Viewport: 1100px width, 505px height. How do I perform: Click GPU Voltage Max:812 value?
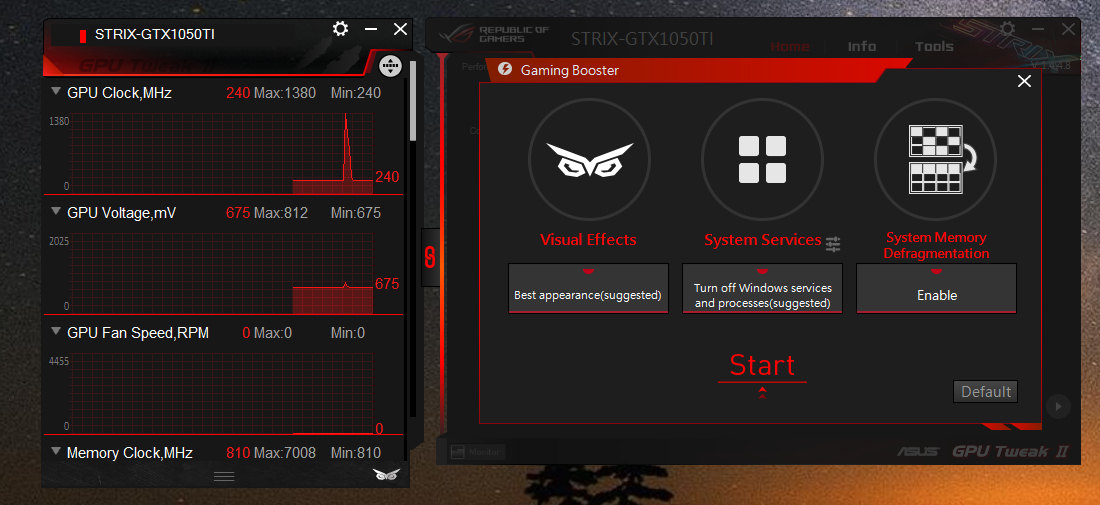pos(281,213)
